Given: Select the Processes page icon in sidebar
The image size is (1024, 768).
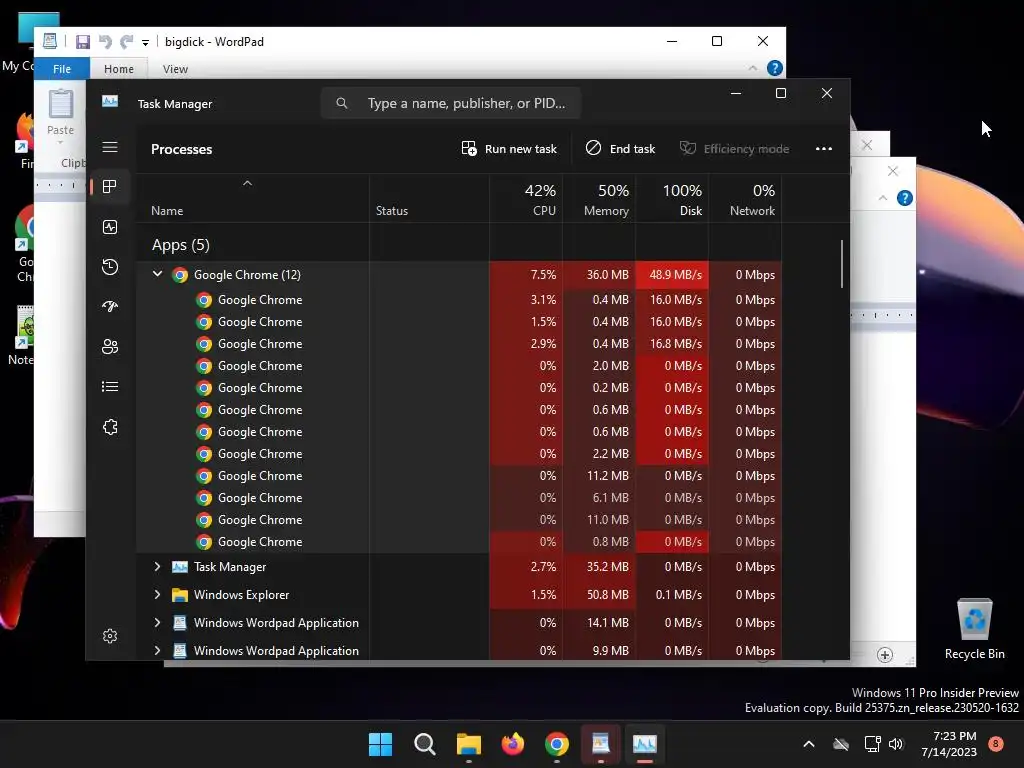Looking at the screenshot, I should point(110,187).
